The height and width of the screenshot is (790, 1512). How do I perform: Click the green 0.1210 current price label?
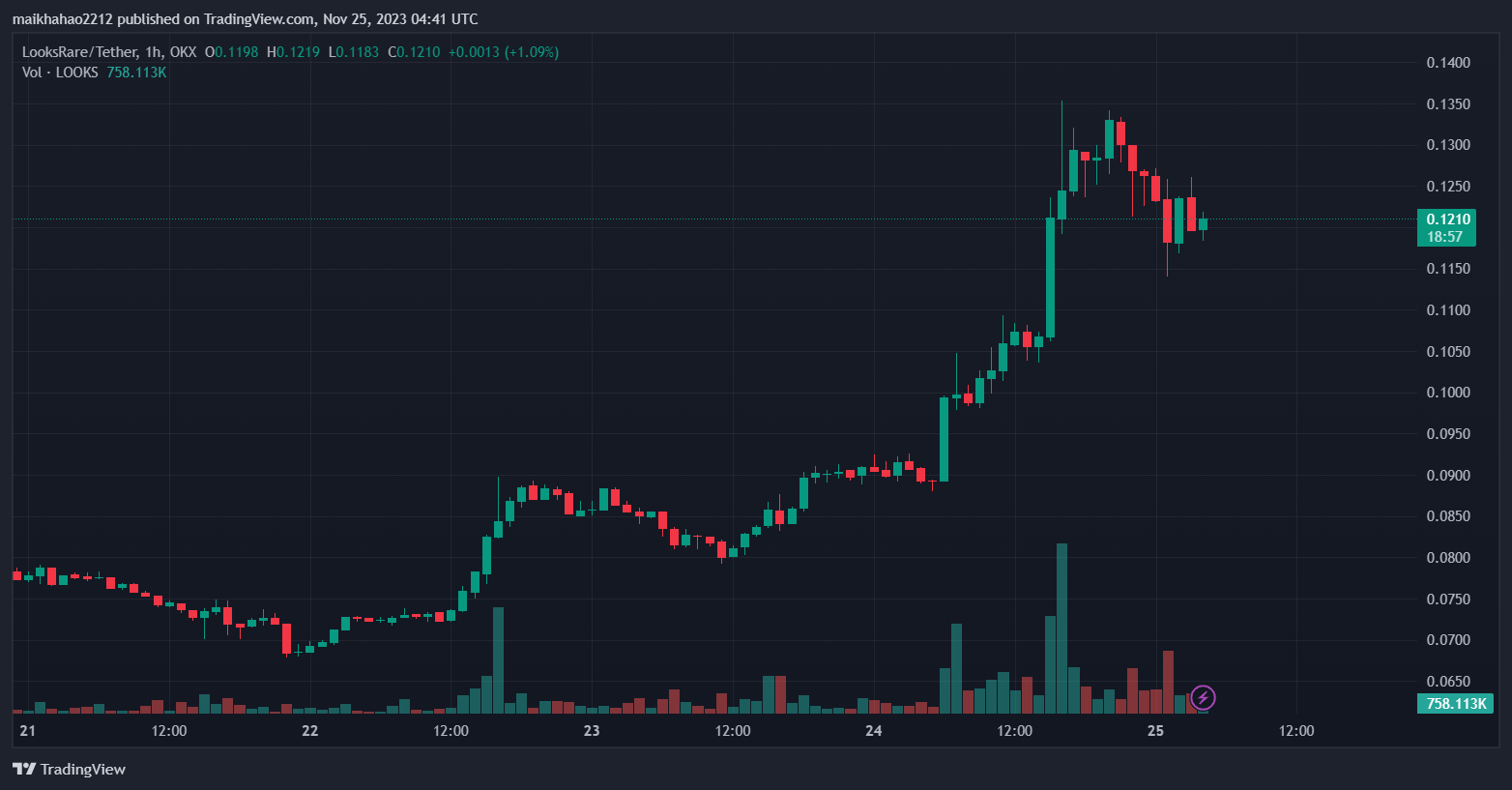(x=1447, y=219)
